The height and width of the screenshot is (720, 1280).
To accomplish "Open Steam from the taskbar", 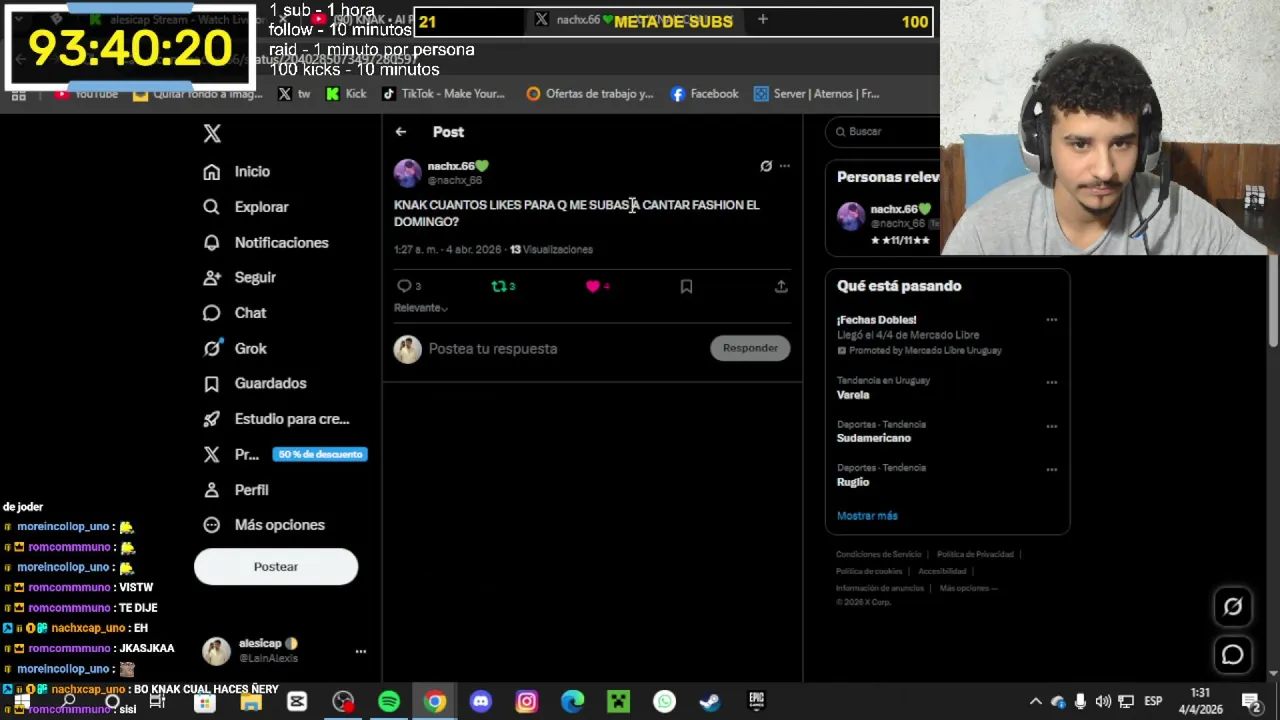I will coord(710,702).
